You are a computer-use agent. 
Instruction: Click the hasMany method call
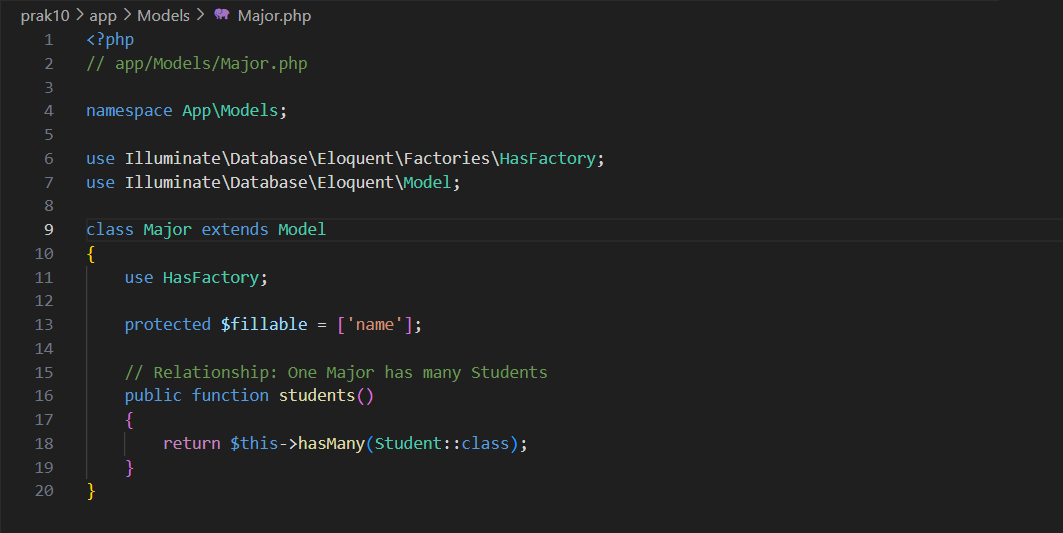coord(330,443)
